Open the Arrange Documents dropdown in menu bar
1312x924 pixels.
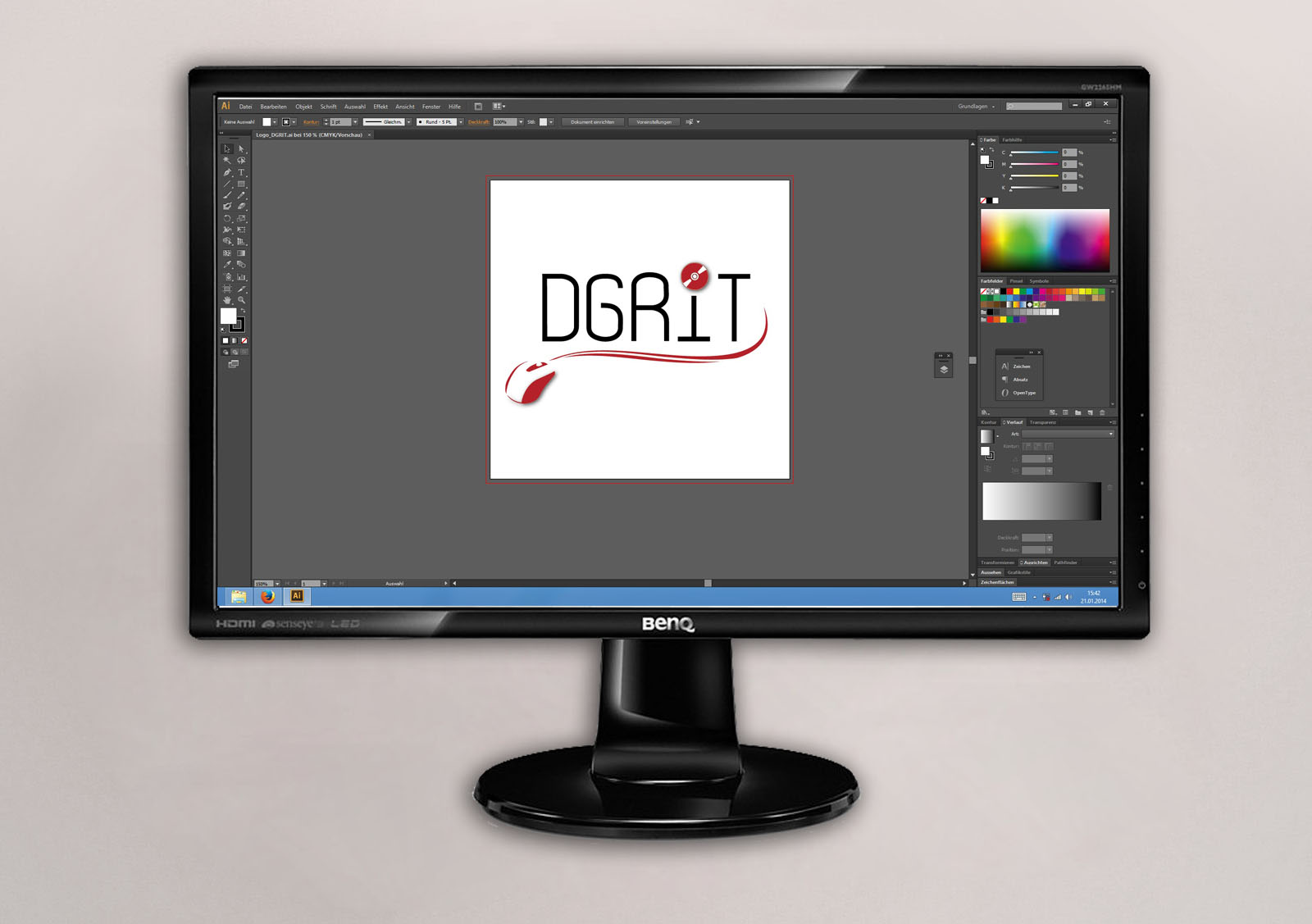click(499, 107)
